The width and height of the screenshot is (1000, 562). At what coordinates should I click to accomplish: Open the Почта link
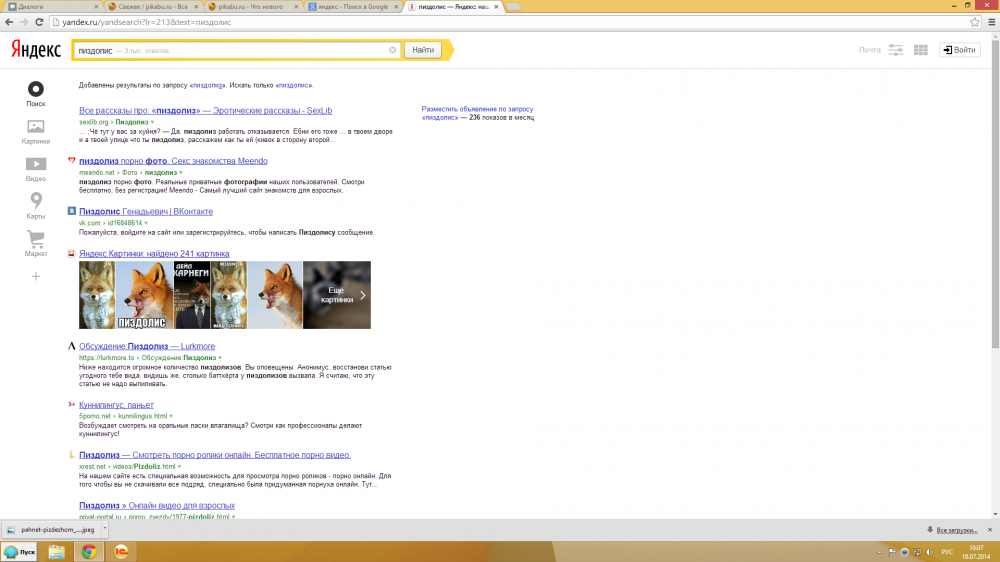point(869,50)
